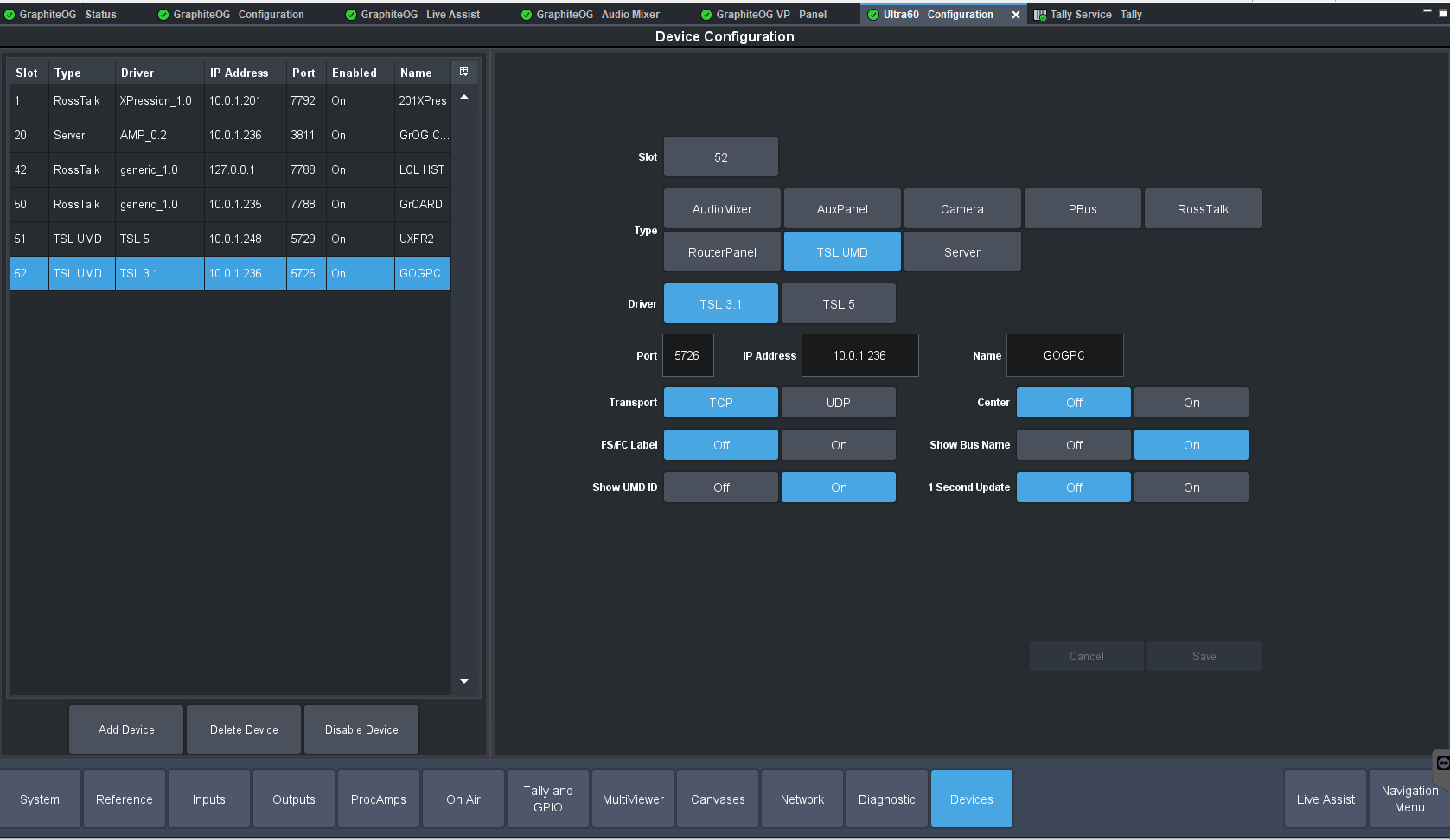This screenshot has height=840, width=1450.
Task: Click GraphiteOG Status tab green check icon
Action: 10,15
